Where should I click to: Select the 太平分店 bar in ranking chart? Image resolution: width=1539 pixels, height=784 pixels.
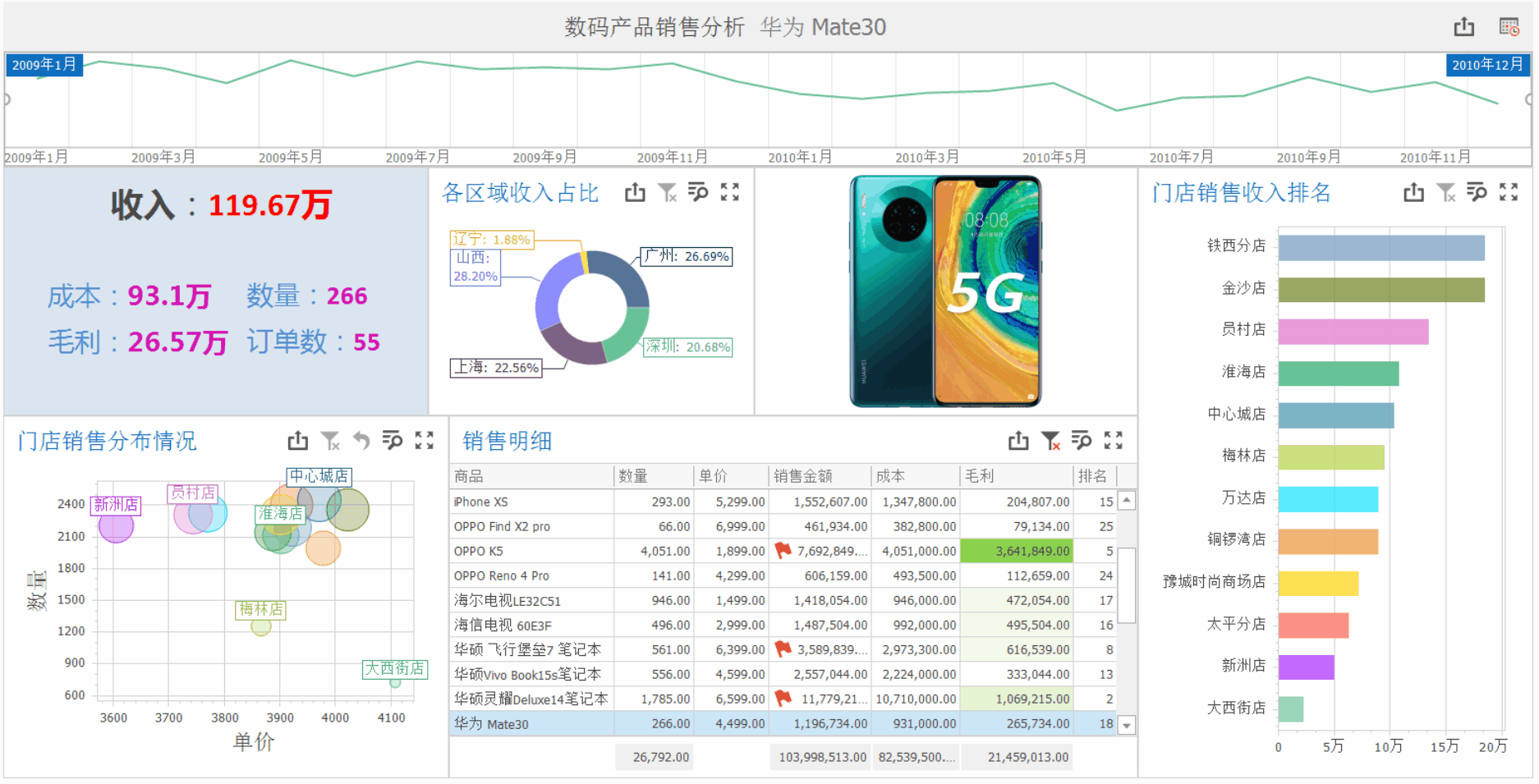tap(1313, 626)
